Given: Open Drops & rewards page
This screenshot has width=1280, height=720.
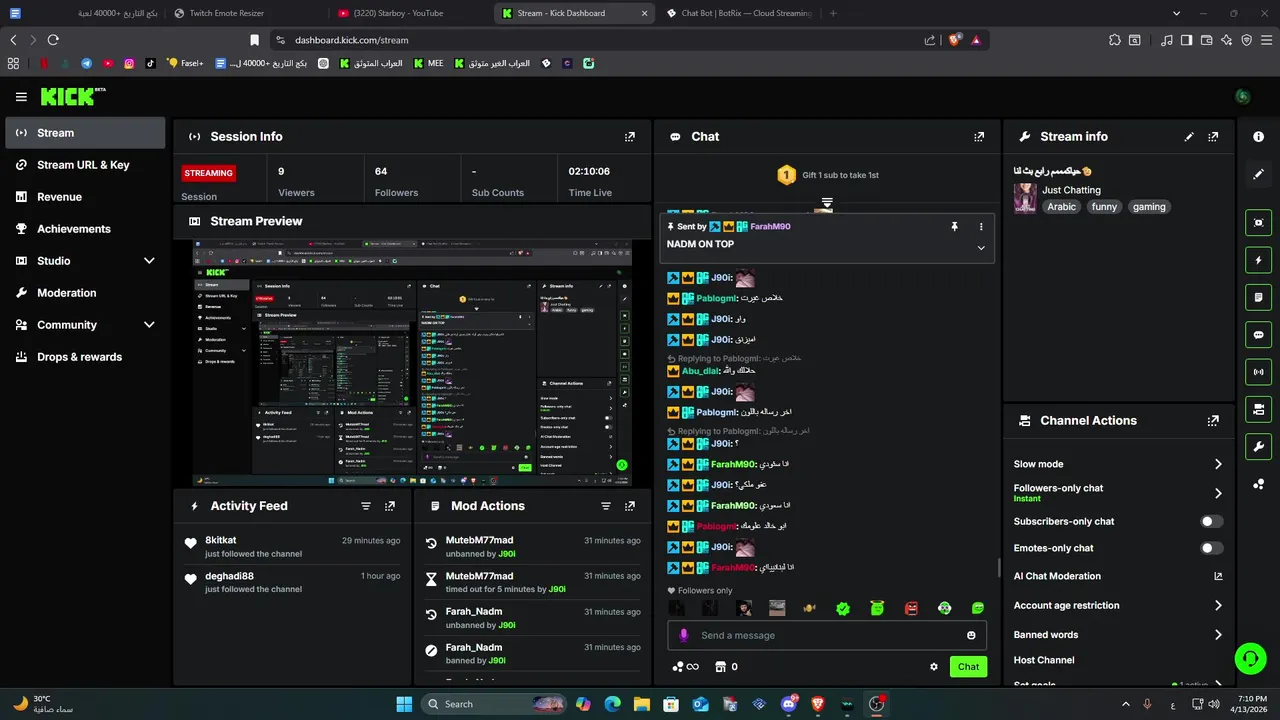Looking at the screenshot, I should click(85, 357).
